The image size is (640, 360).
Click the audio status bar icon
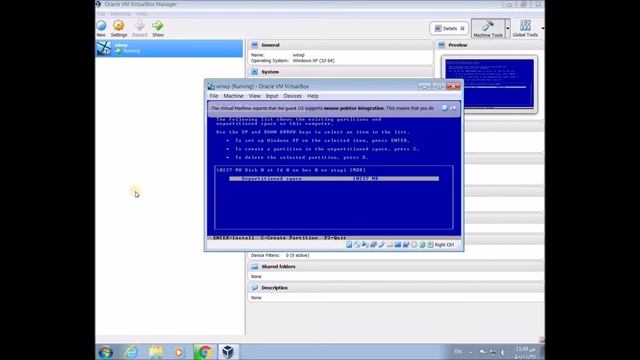pyautogui.click(x=365, y=244)
